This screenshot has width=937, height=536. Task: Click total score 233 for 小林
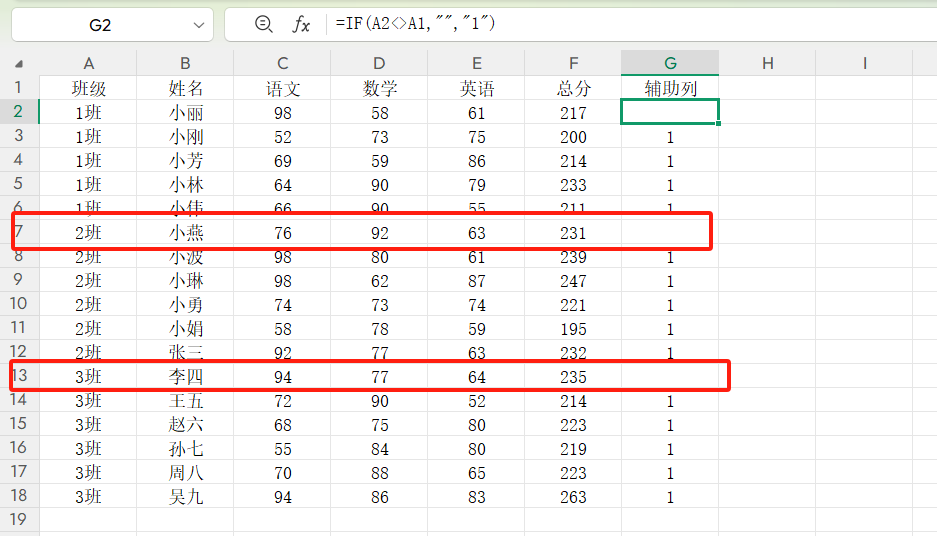click(573, 185)
